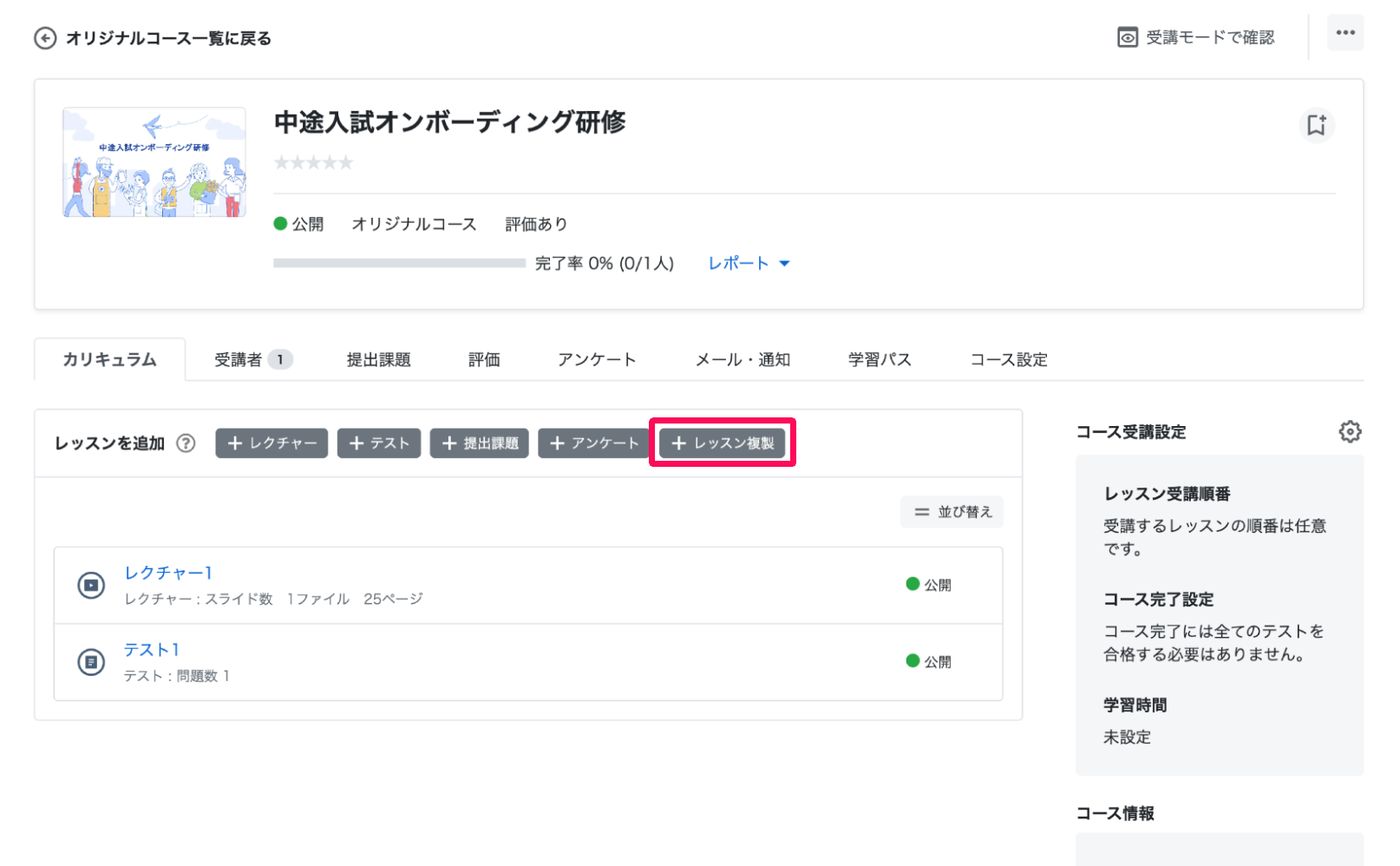
Task: Add a test with ＋テスト button
Action: click(x=379, y=443)
